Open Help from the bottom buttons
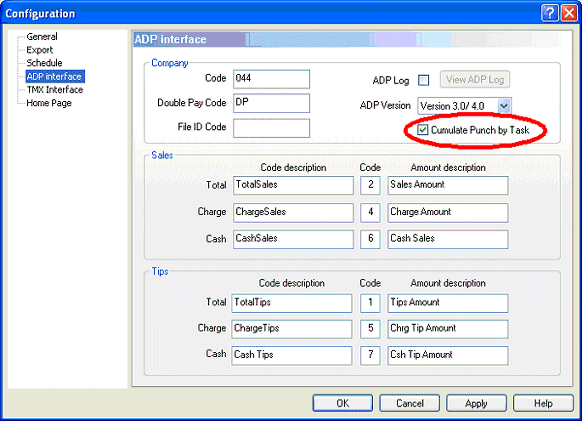Screen dimensions: 582x421 click(543, 403)
